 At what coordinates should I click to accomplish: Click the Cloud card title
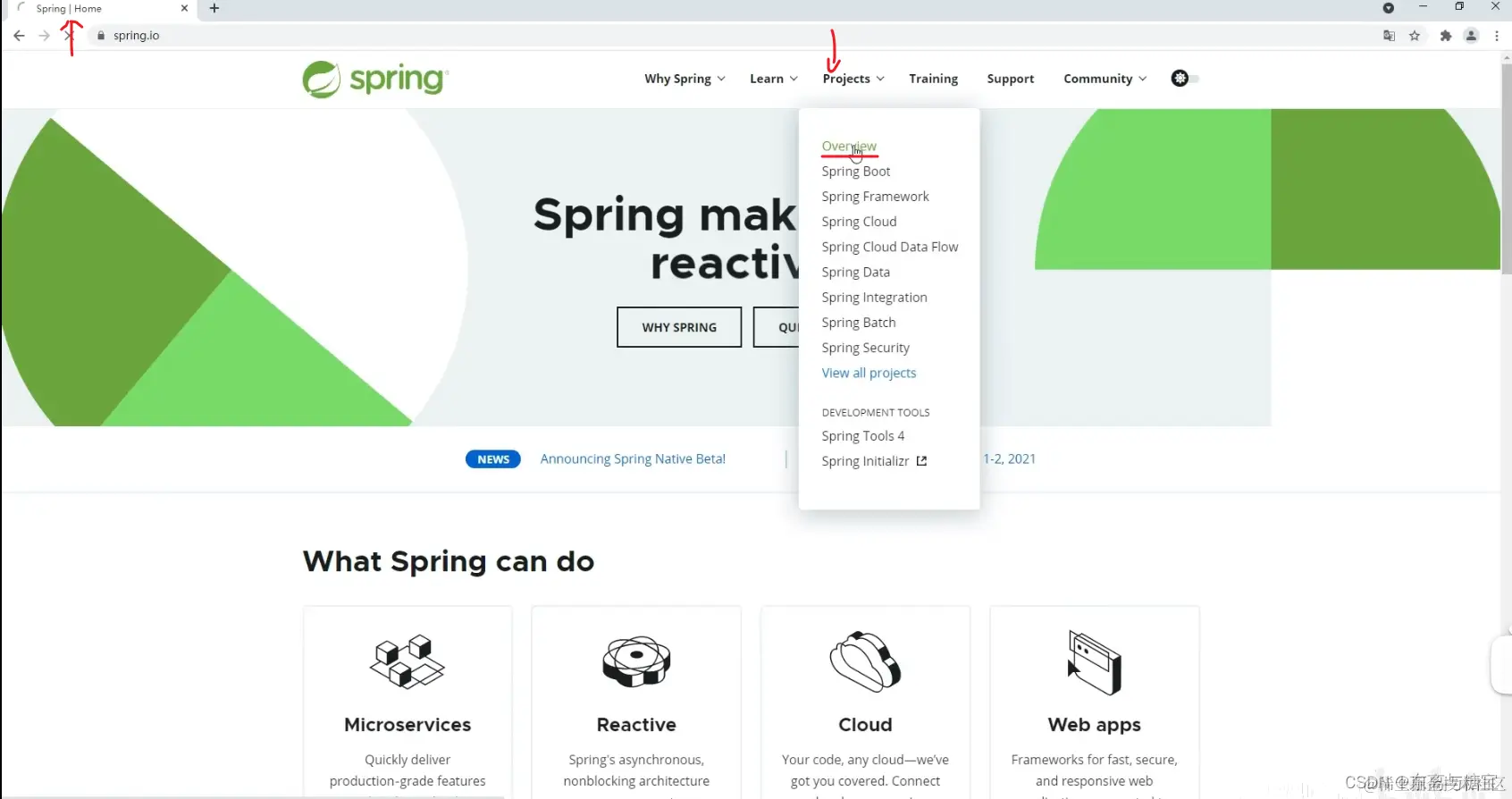pyautogui.click(x=865, y=725)
